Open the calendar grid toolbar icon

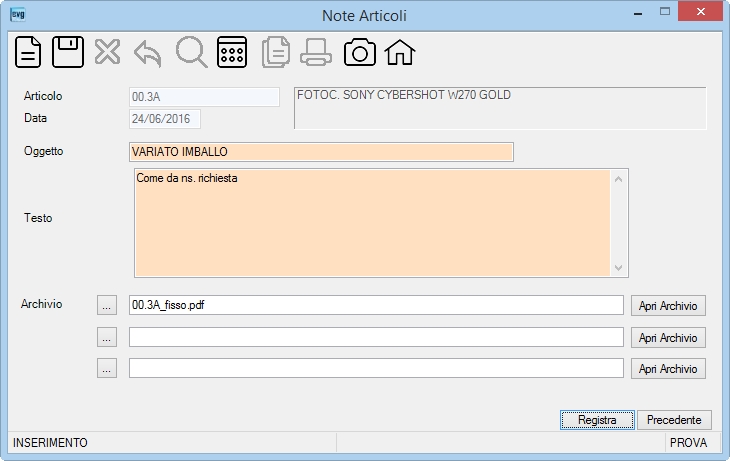pos(232,52)
